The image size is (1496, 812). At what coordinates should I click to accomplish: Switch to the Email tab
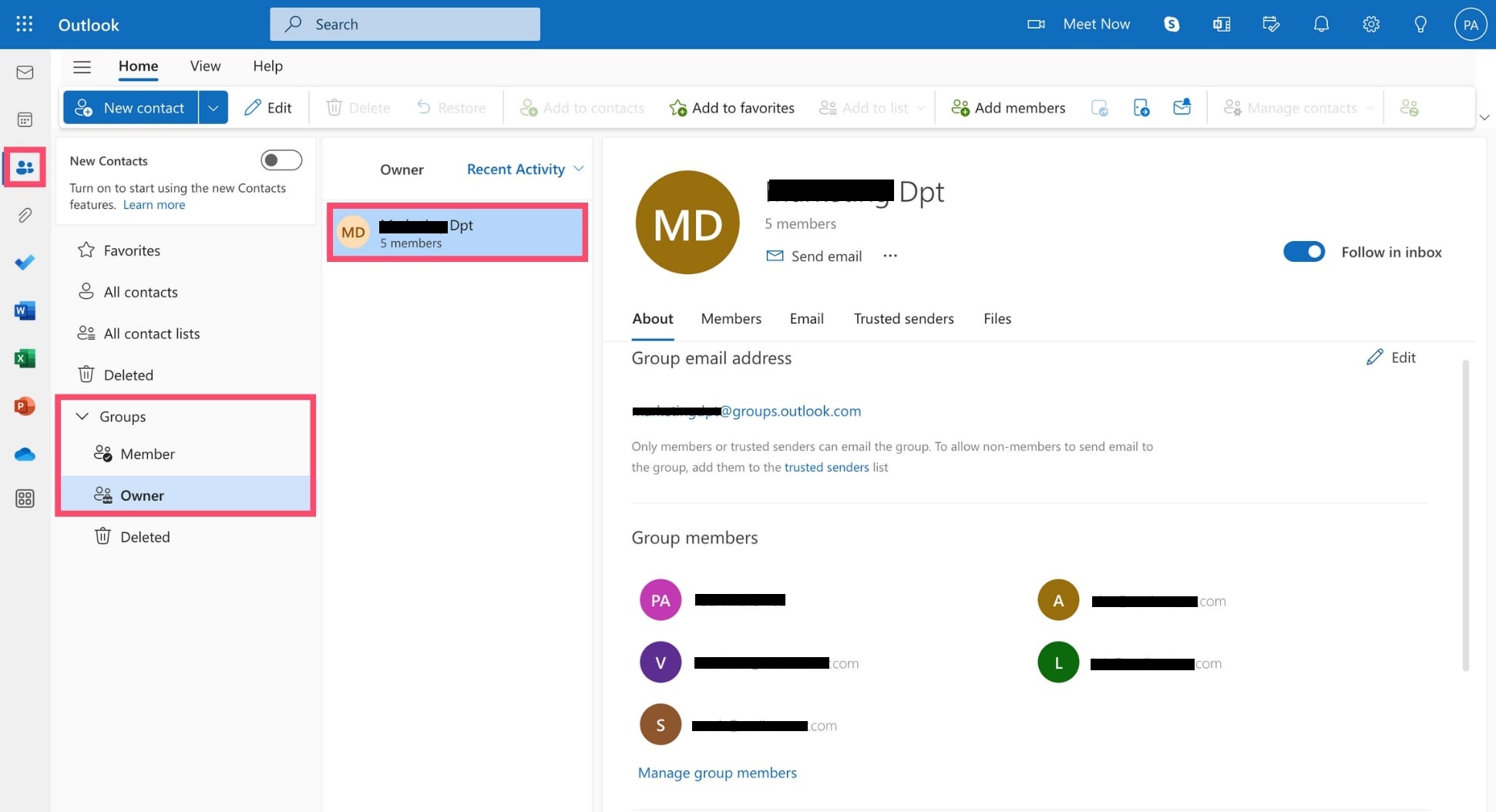pyautogui.click(x=806, y=319)
